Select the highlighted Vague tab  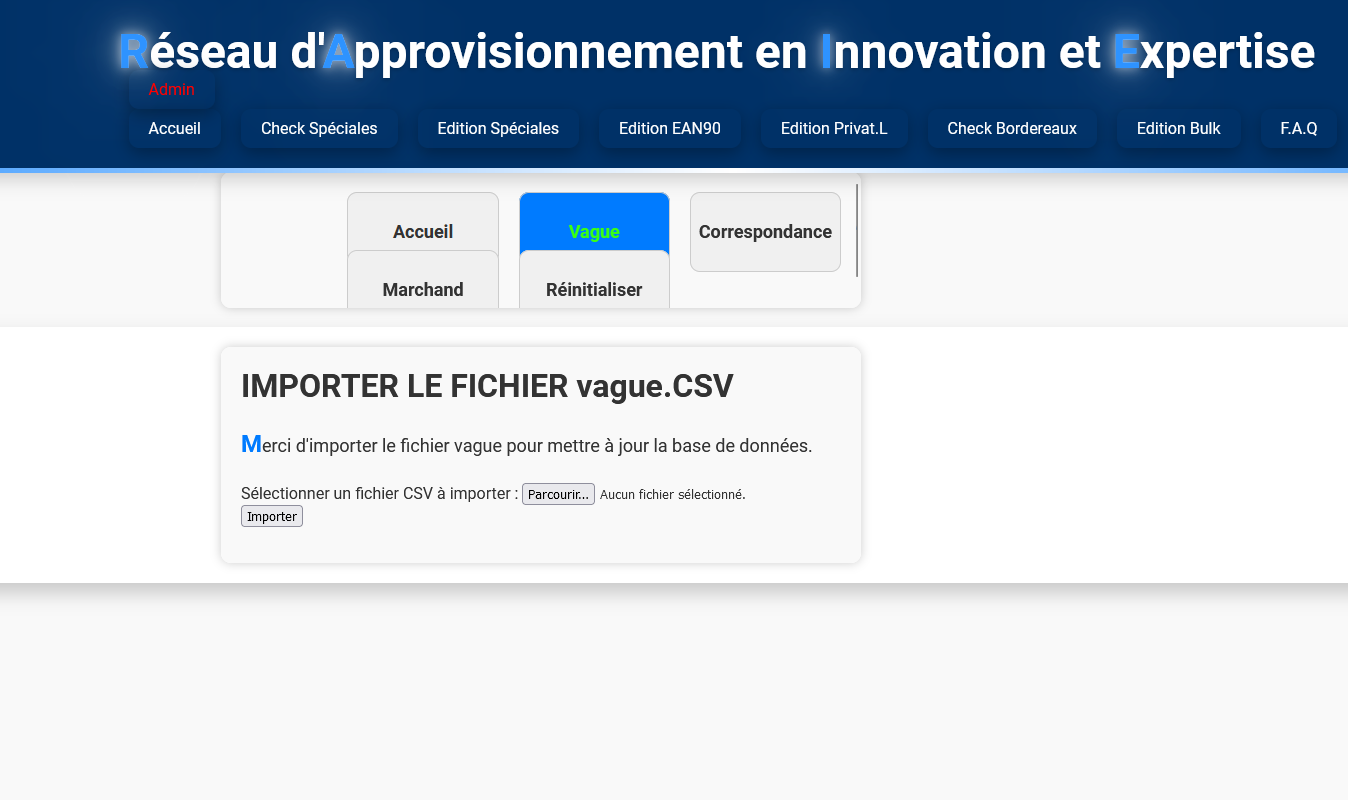pos(594,224)
